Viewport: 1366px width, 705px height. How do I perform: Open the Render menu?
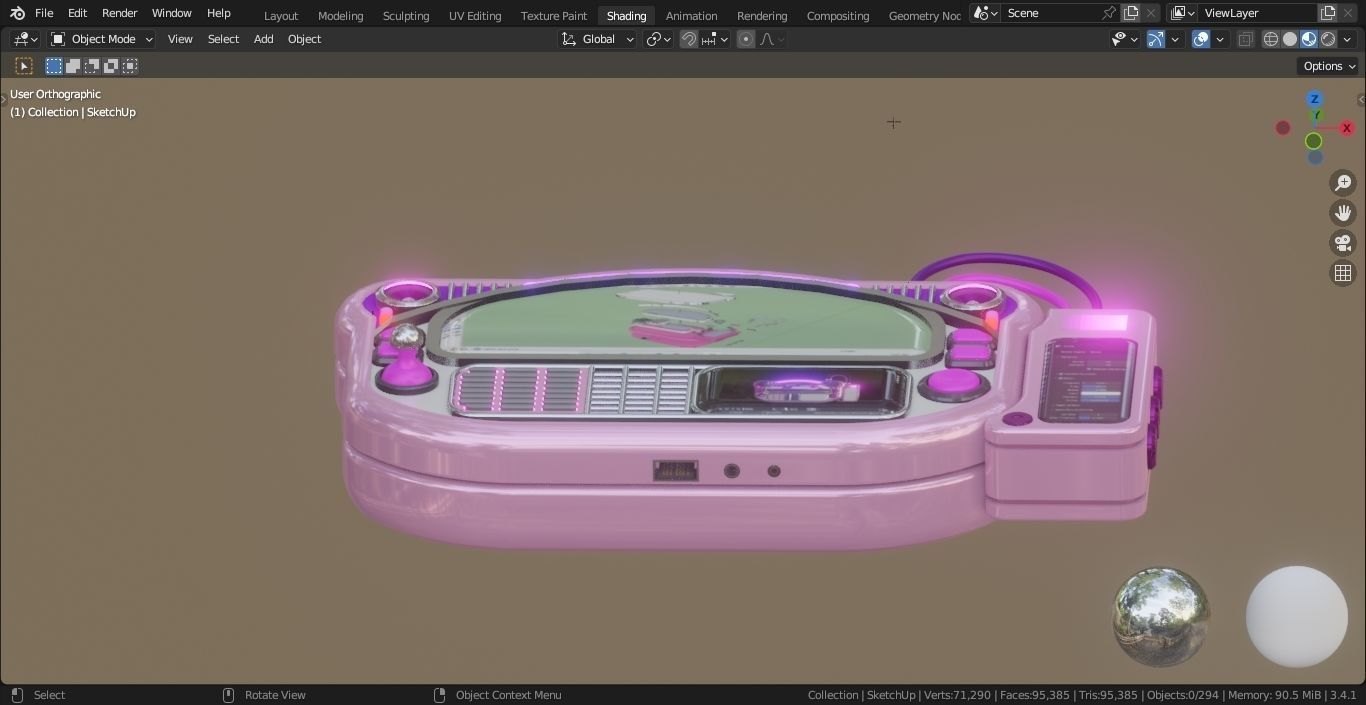tap(119, 13)
